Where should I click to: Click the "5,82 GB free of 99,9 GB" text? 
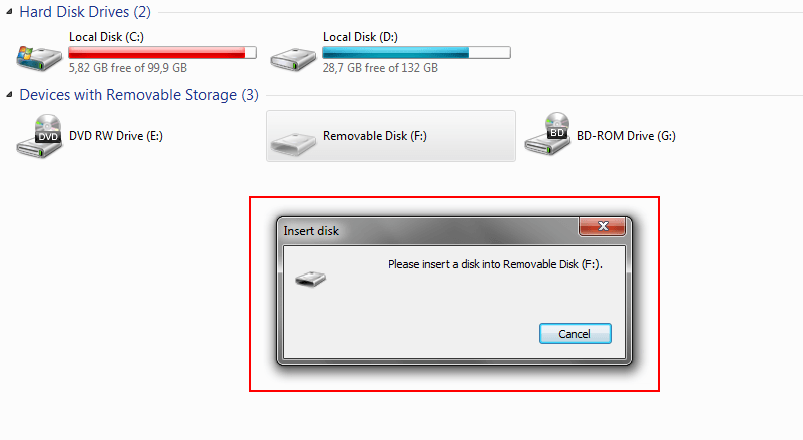(128, 68)
